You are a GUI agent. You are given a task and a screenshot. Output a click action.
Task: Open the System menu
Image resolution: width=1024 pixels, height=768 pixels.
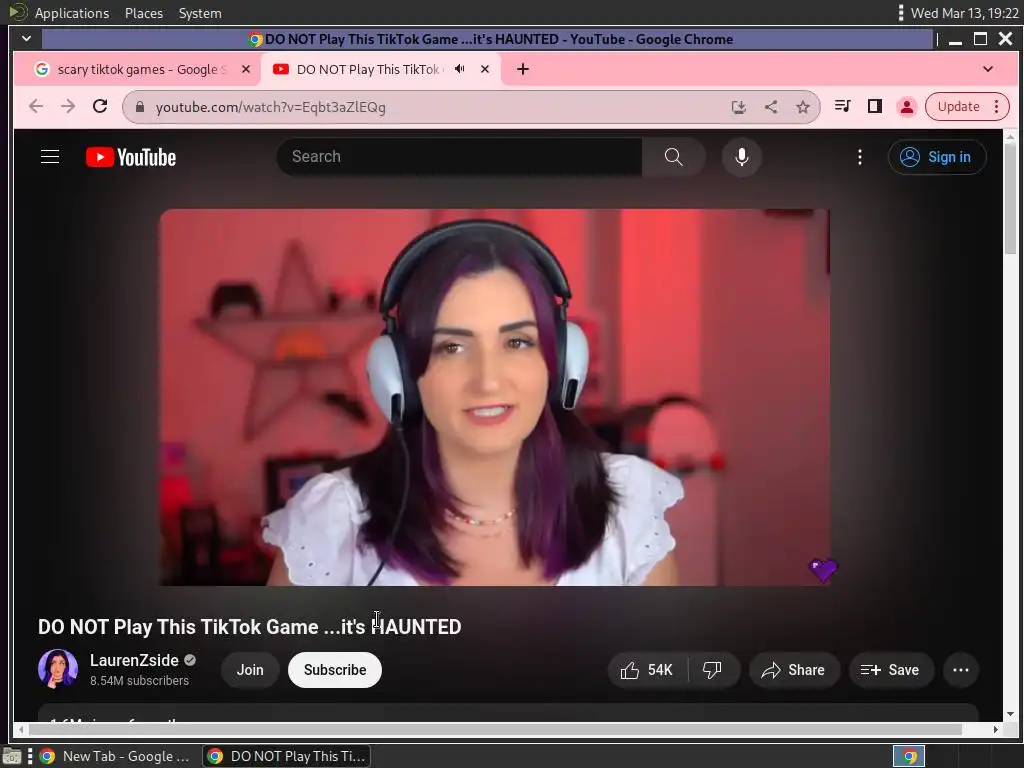coord(200,13)
